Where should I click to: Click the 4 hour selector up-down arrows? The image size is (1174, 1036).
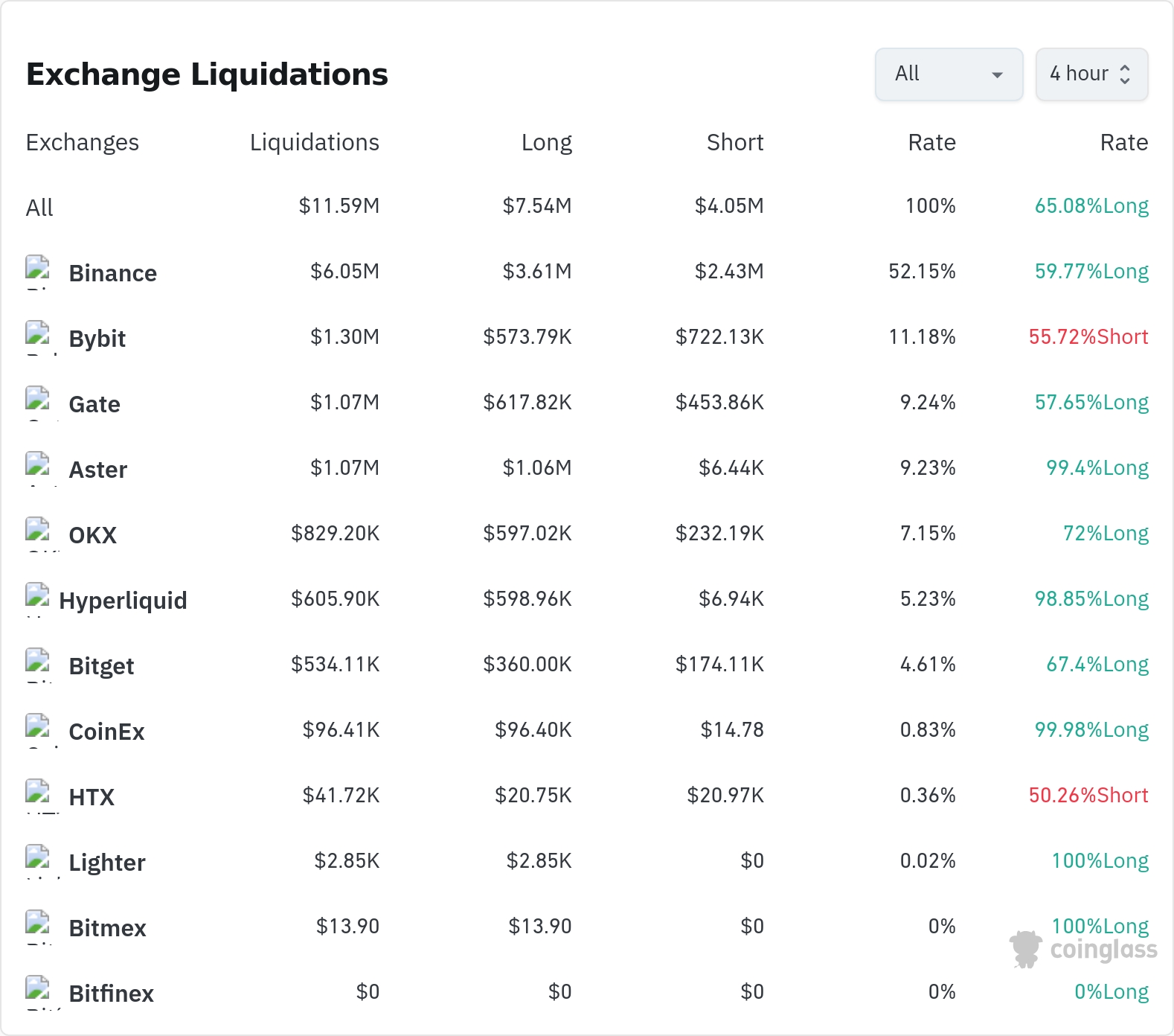(x=1125, y=74)
